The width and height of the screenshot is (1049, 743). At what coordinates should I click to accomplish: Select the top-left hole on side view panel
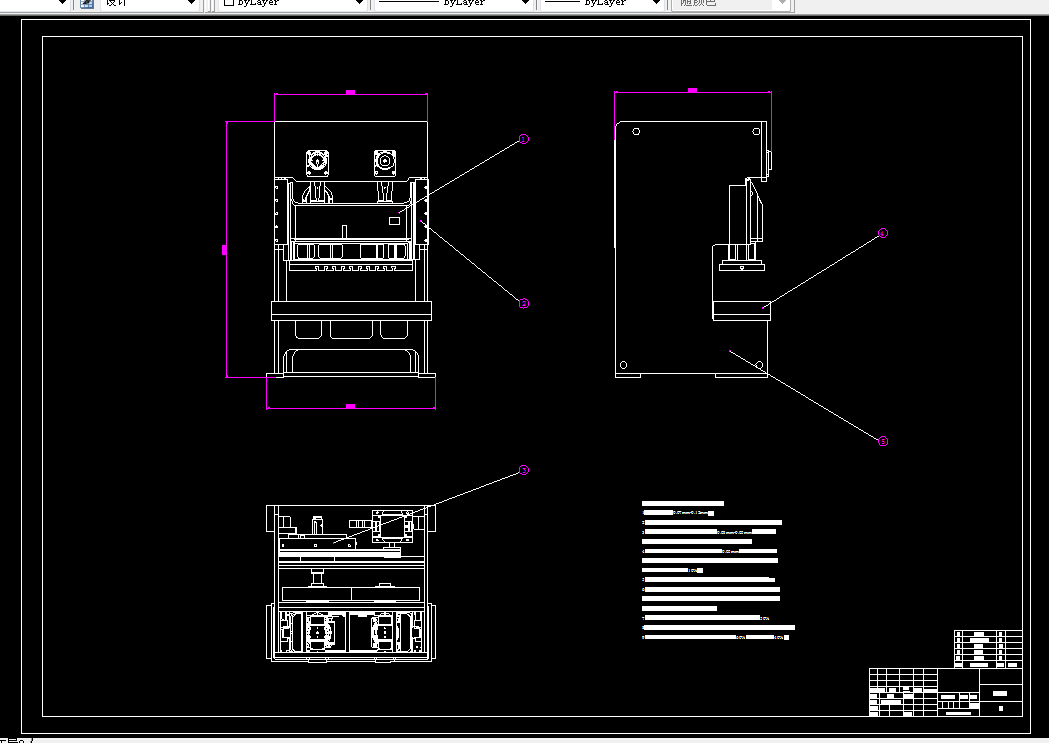[636, 132]
